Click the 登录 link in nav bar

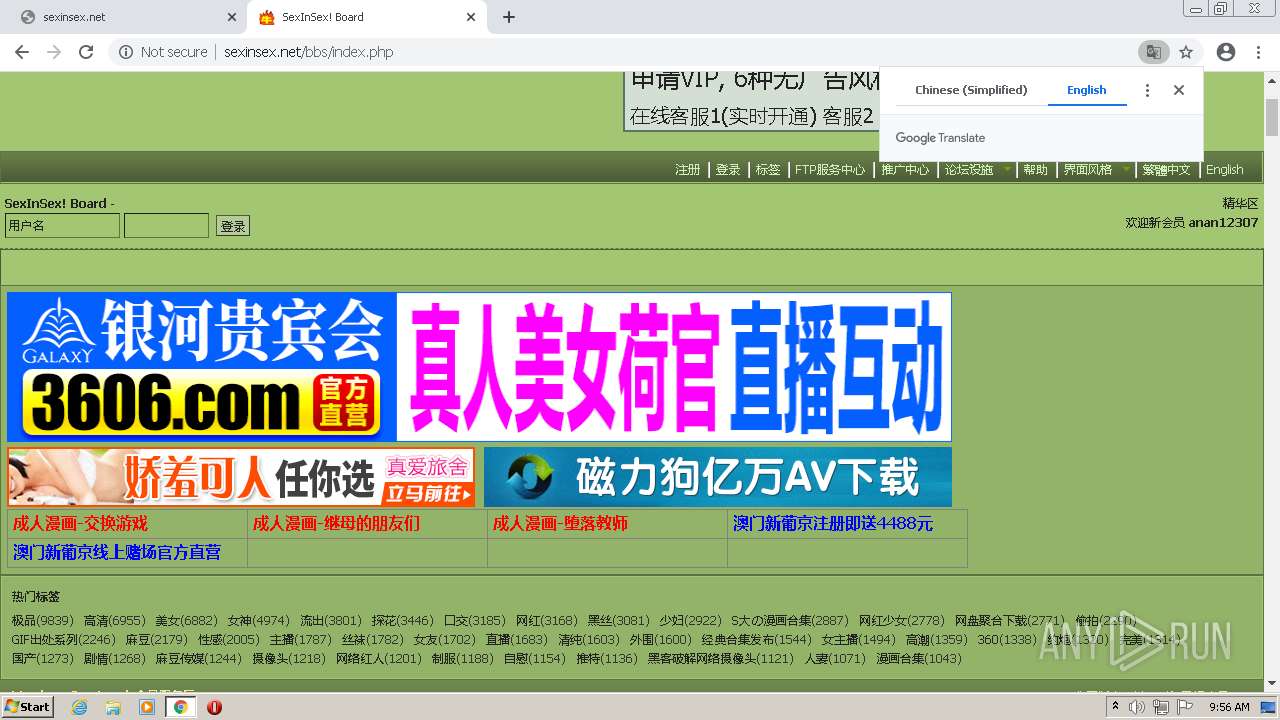tap(728, 170)
